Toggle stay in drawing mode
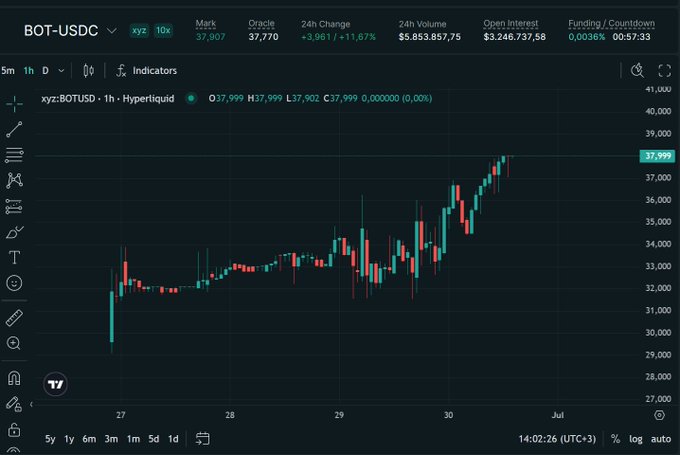Image resolution: width=680 pixels, height=455 pixels. [x=13, y=404]
